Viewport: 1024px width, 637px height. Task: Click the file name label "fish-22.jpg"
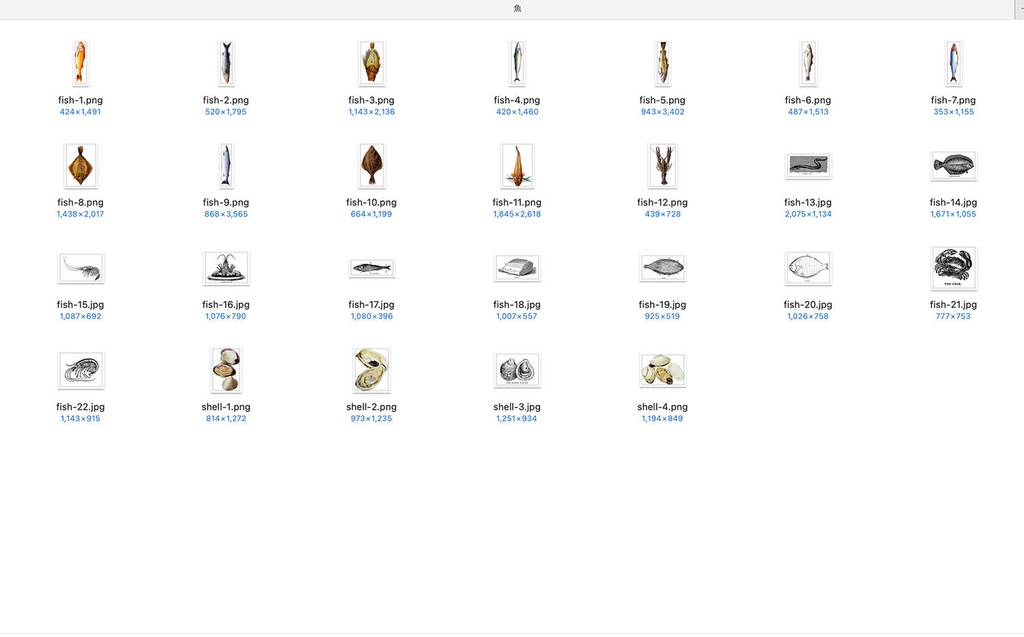pos(80,406)
